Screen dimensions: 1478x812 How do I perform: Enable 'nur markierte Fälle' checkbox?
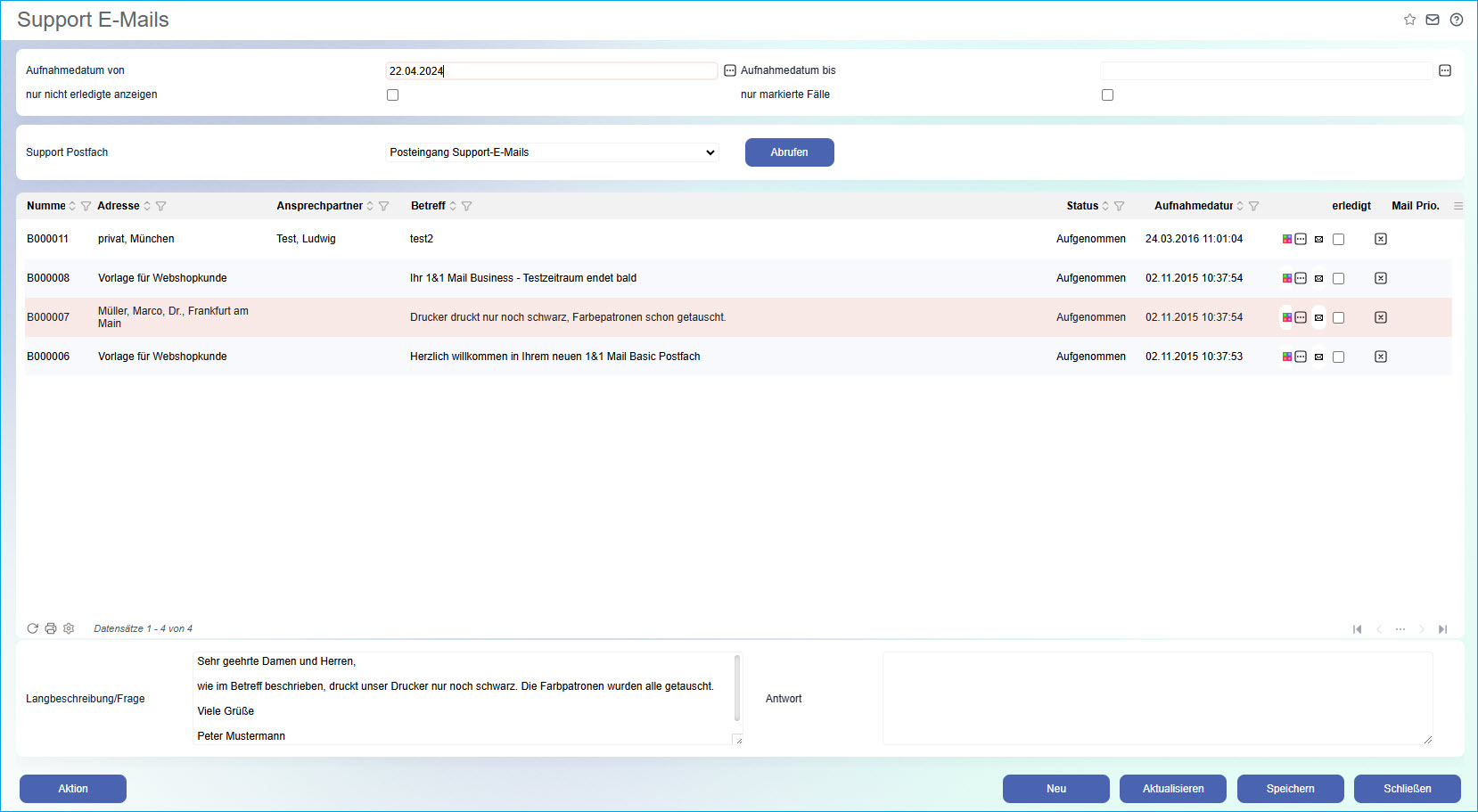[1108, 95]
